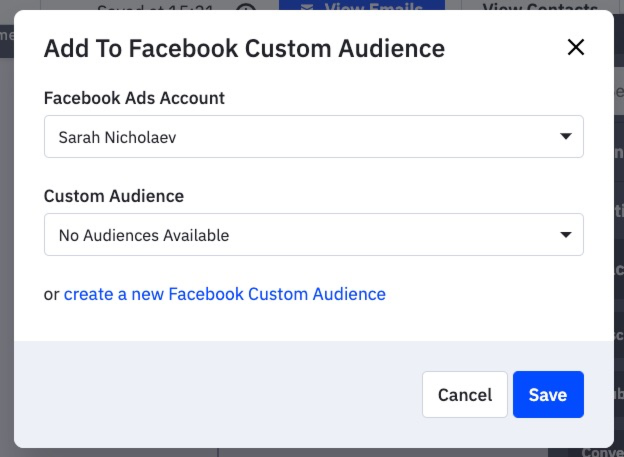The height and width of the screenshot is (457, 624).
Task: Cancel the dialog
Action: [x=465, y=395]
